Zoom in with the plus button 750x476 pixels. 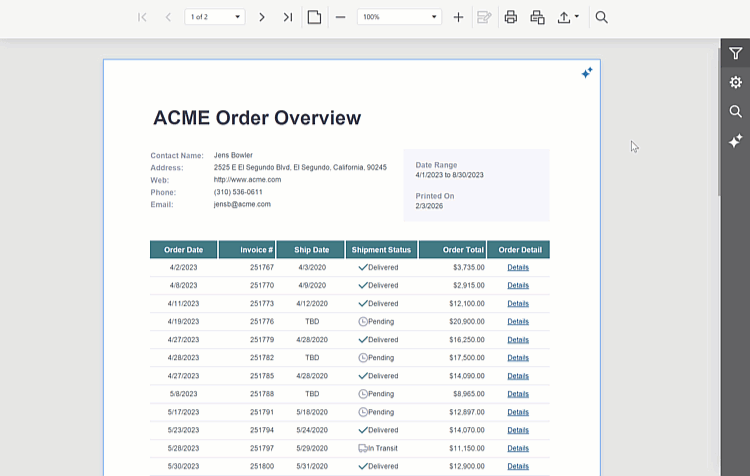point(458,17)
